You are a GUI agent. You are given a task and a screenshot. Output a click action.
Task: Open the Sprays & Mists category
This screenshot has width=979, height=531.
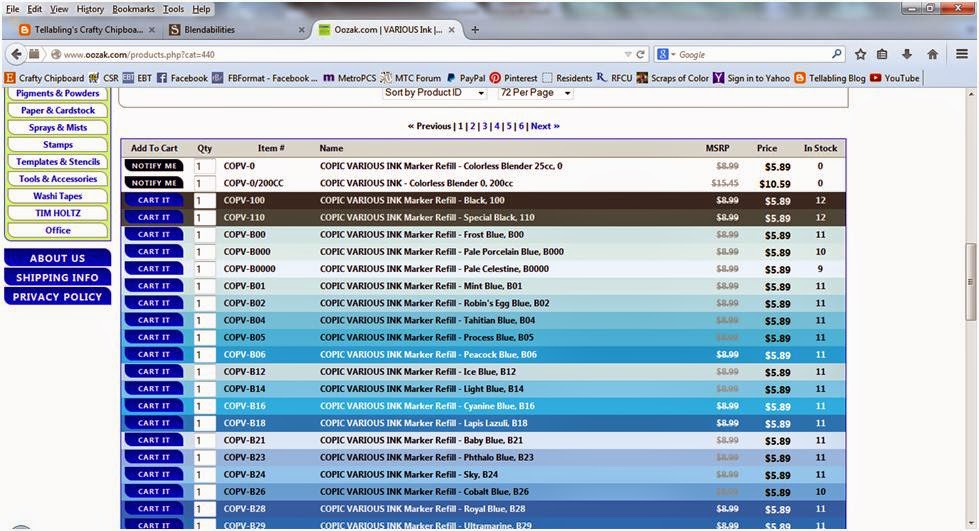pyautogui.click(x=57, y=127)
